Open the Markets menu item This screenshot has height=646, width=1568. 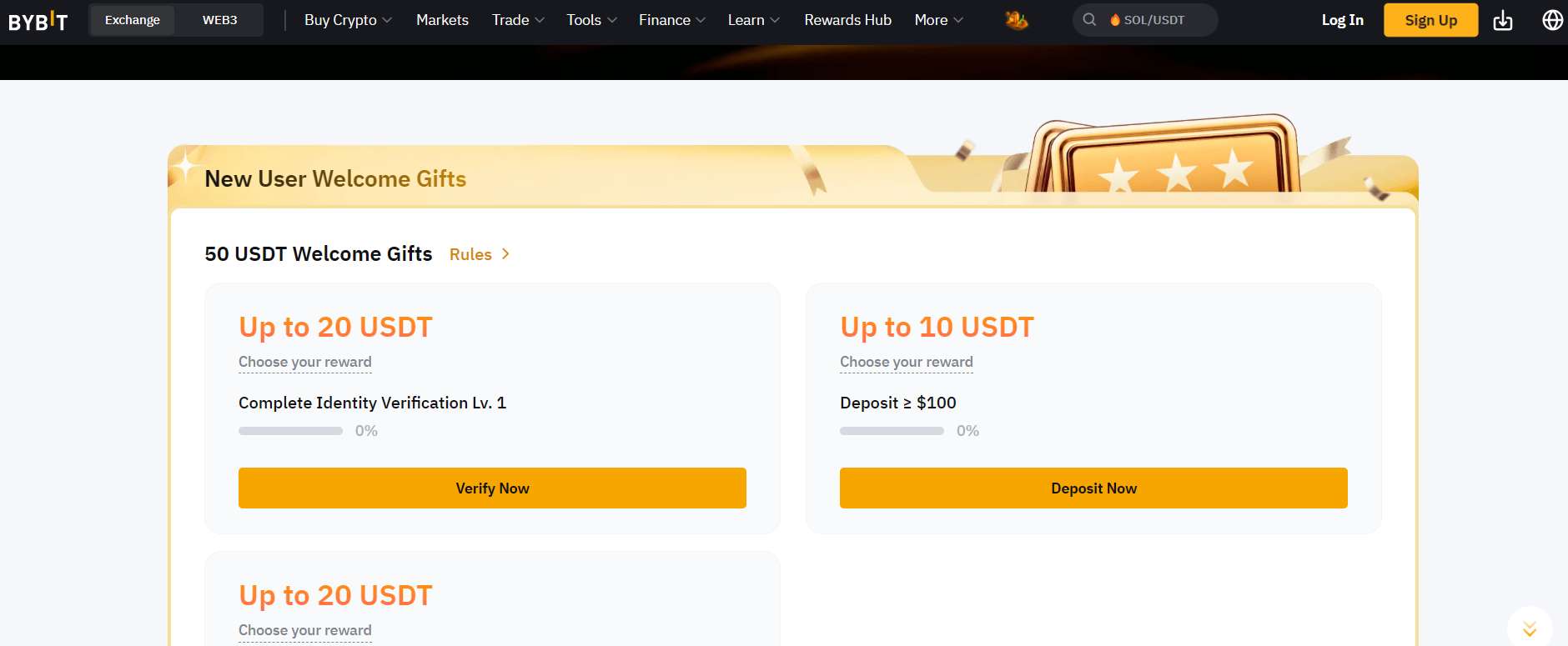click(x=442, y=20)
